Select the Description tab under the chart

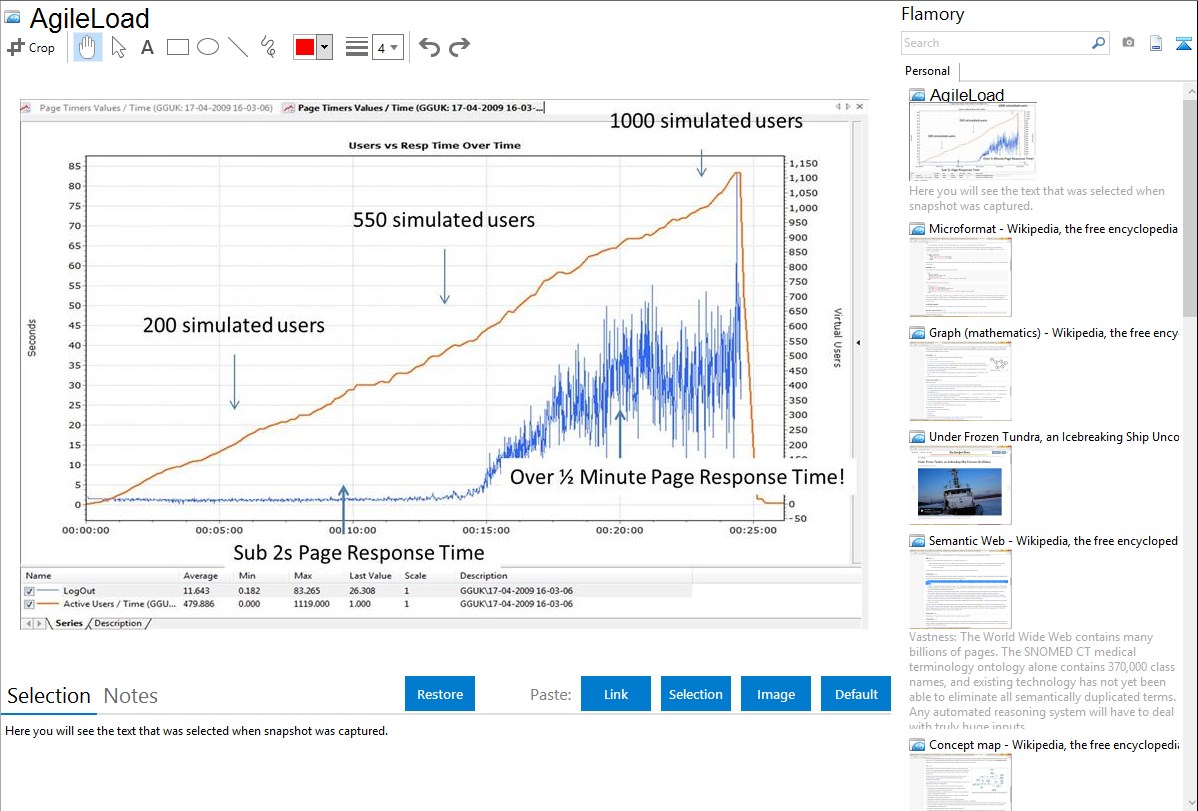tap(118, 623)
